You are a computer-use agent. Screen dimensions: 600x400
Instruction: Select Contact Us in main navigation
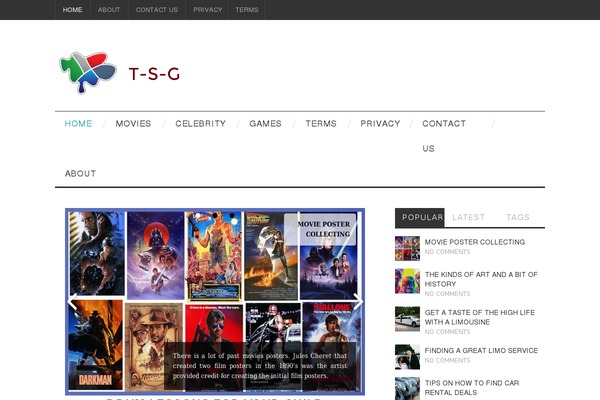[x=444, y=136]
